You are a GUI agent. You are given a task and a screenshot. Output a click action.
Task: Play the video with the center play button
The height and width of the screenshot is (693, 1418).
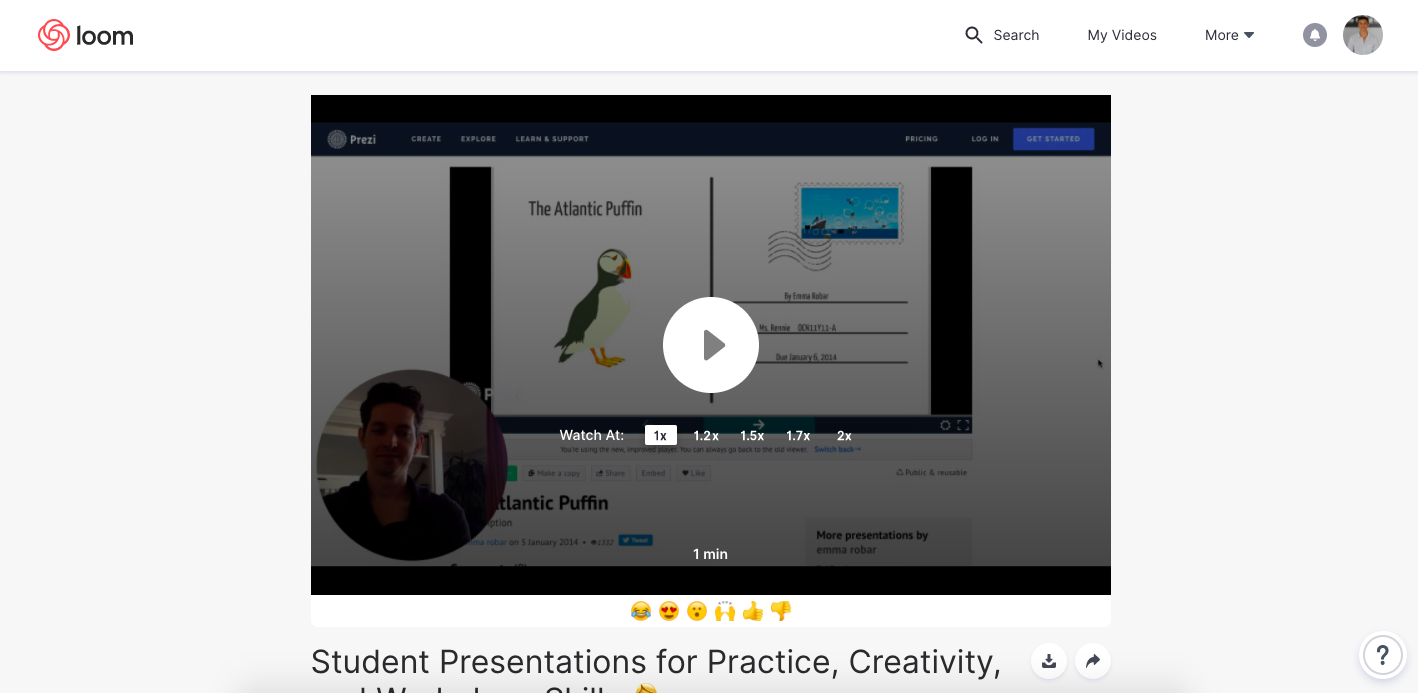[711, 345]
